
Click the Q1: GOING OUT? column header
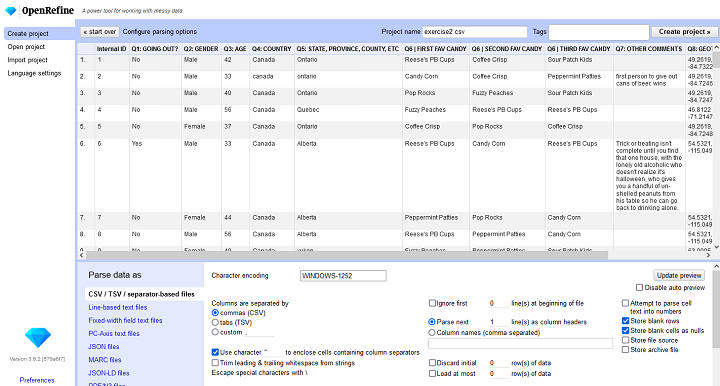(x=155, y=49)
